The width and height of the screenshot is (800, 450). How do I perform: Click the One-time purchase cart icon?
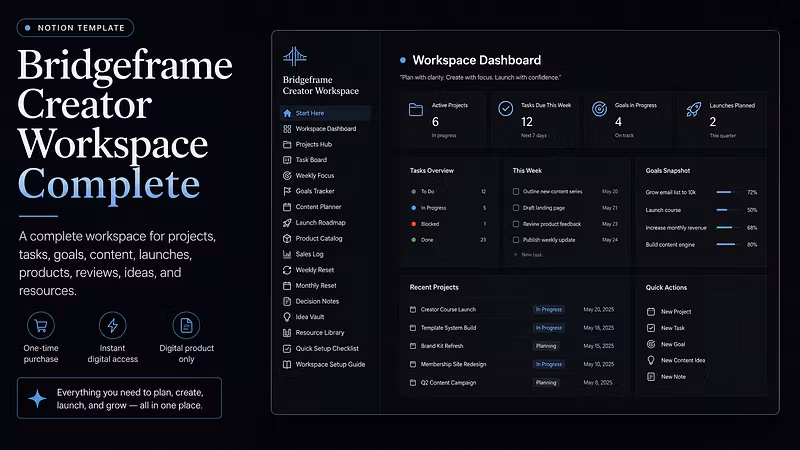pyautogui.click(x=41, y=325)
